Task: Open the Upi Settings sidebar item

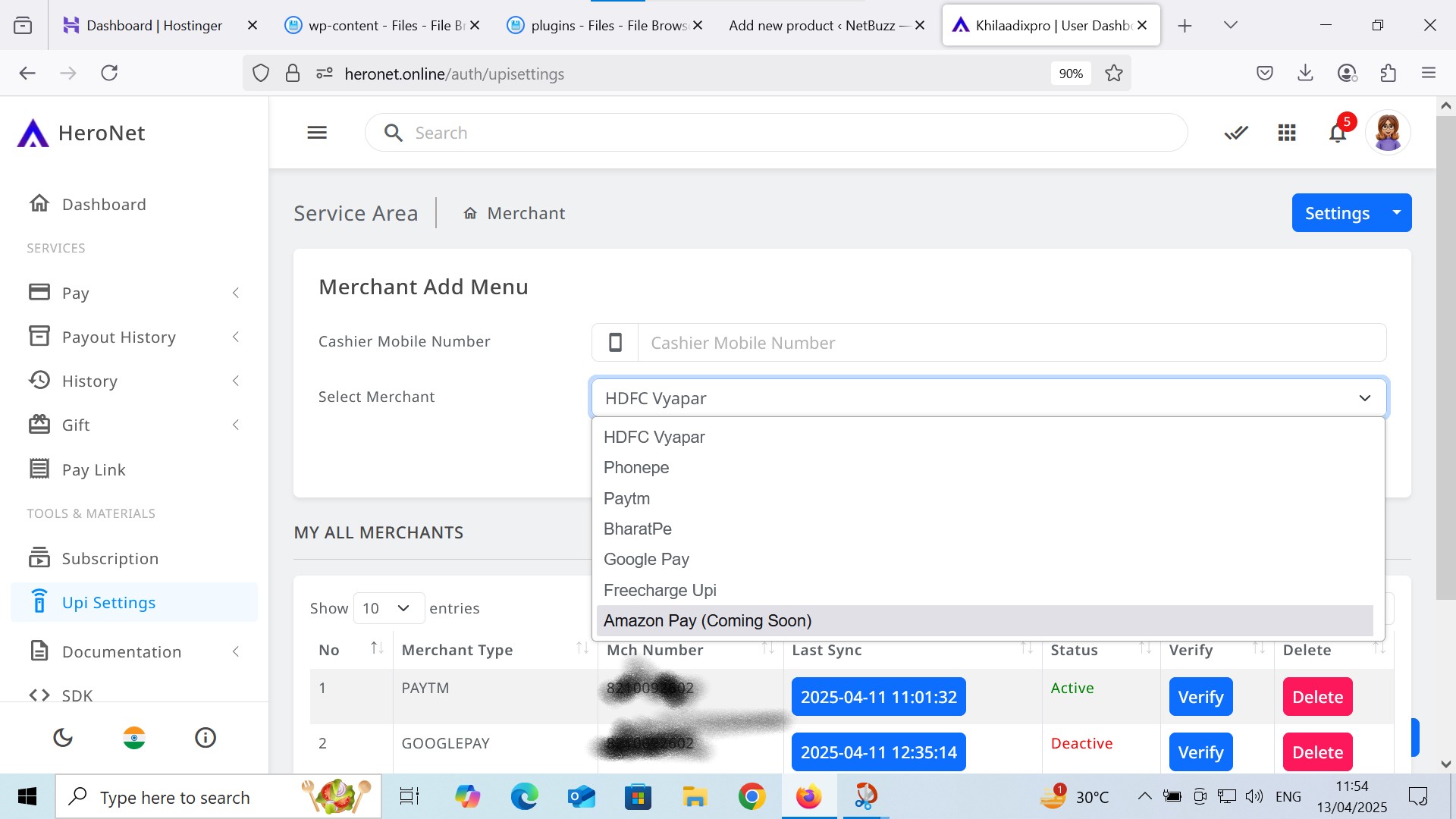Action: point(108,603)
